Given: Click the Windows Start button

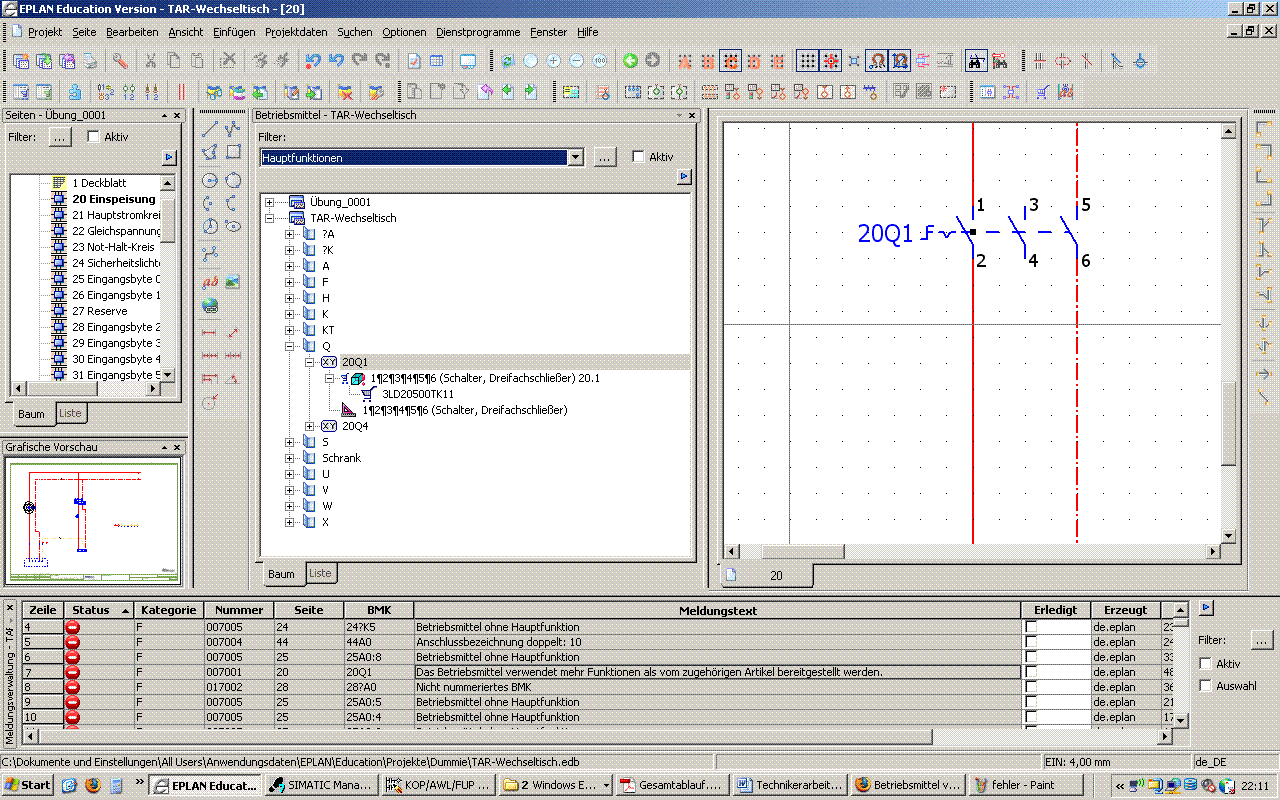Looking at the screenshot, I should click(28, 785).
